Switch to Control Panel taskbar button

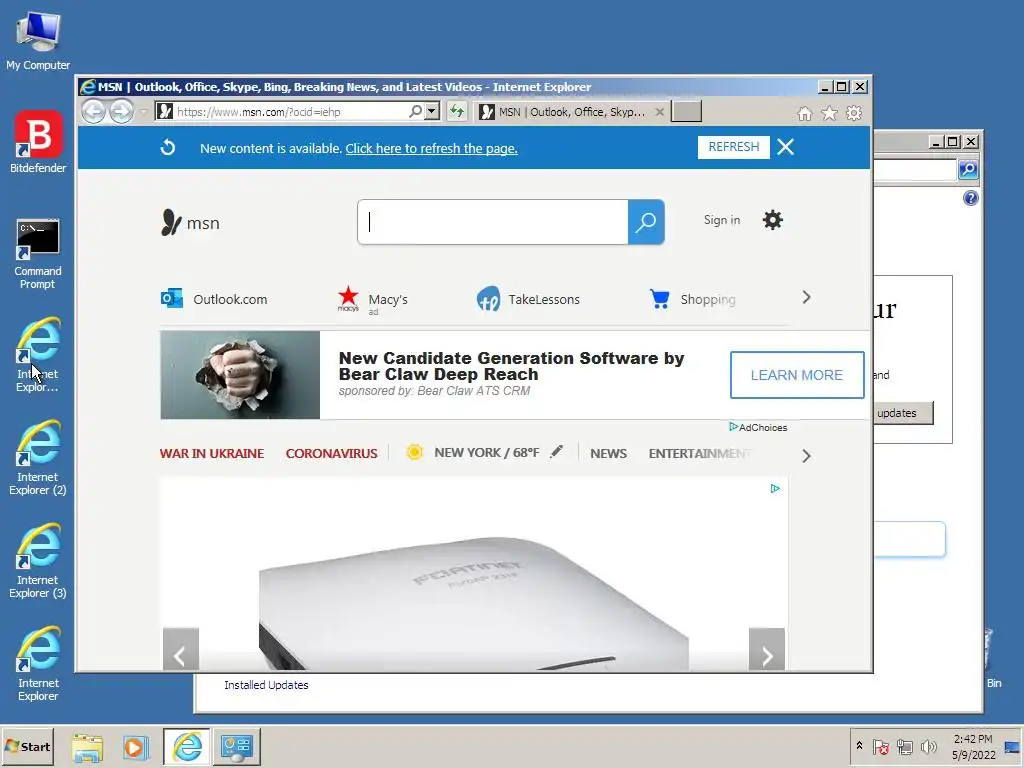tap(236, 746)
